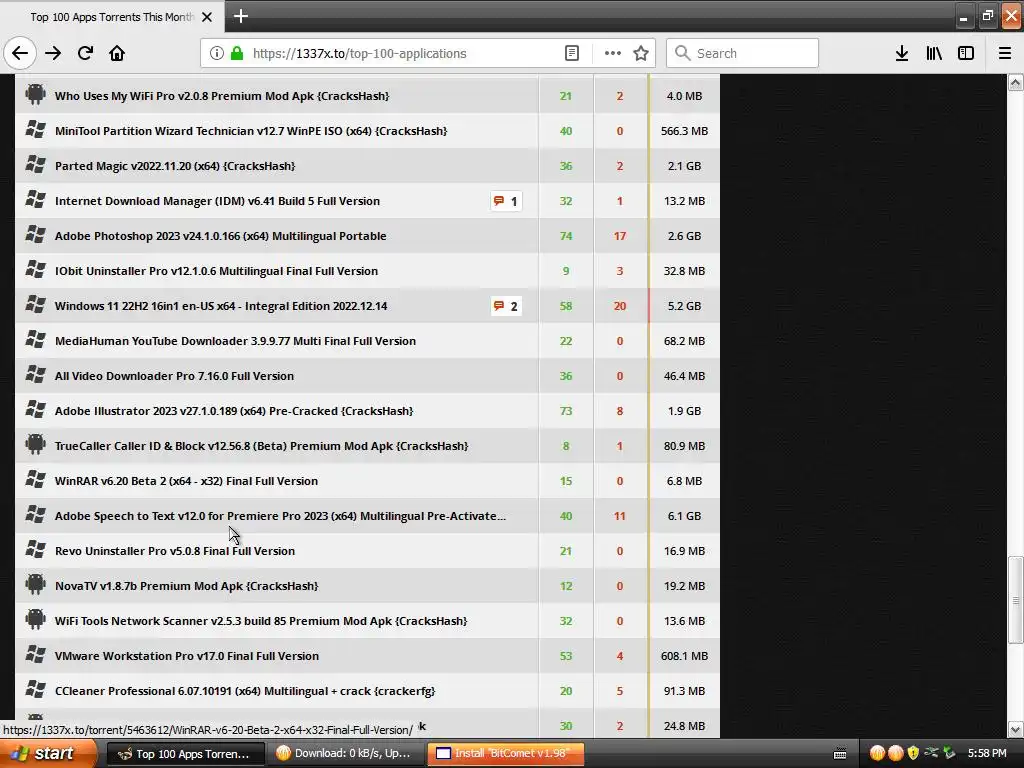Image resolution: width=1024 pixels, height=768 pixels.
Task: Open the Firefox hamburger menu
Action: (1004, 53)
